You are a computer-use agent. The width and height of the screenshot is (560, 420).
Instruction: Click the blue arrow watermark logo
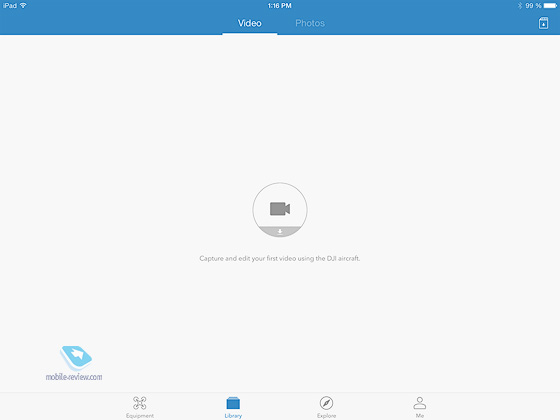[x=76, y=358]
